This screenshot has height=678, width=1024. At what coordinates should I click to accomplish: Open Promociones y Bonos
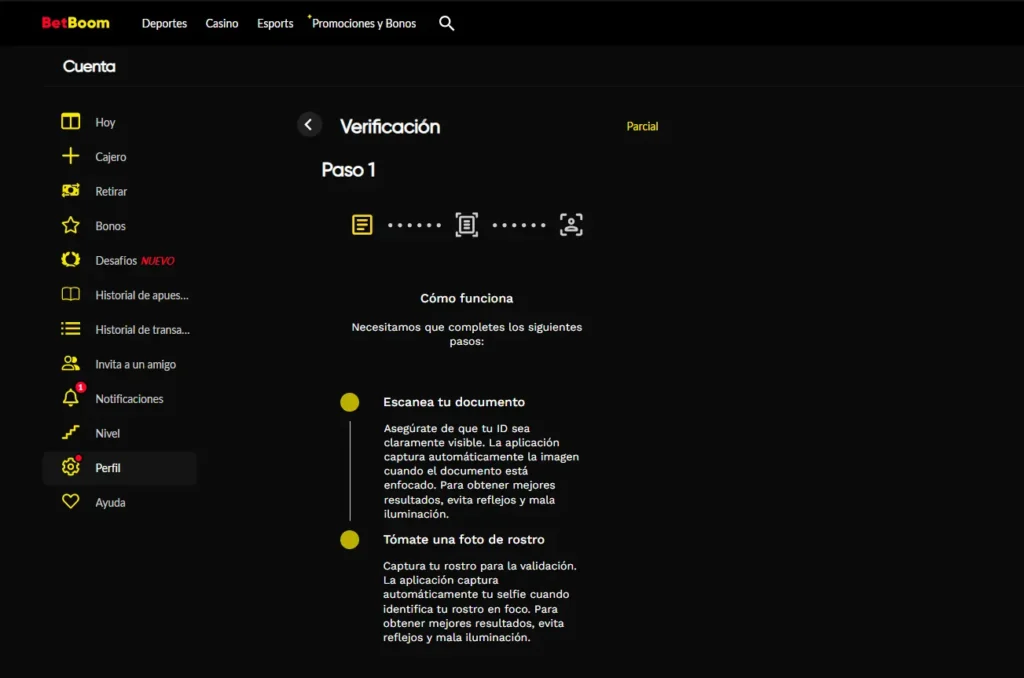click(x=364, y=24)
